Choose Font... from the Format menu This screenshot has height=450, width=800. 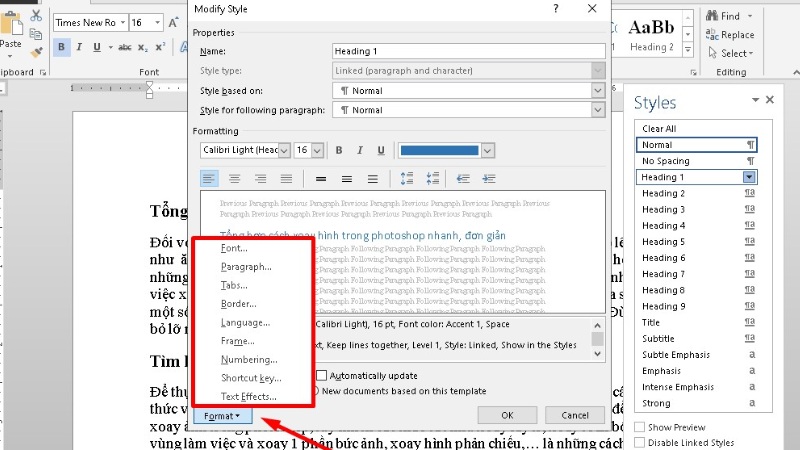(234, 248)
